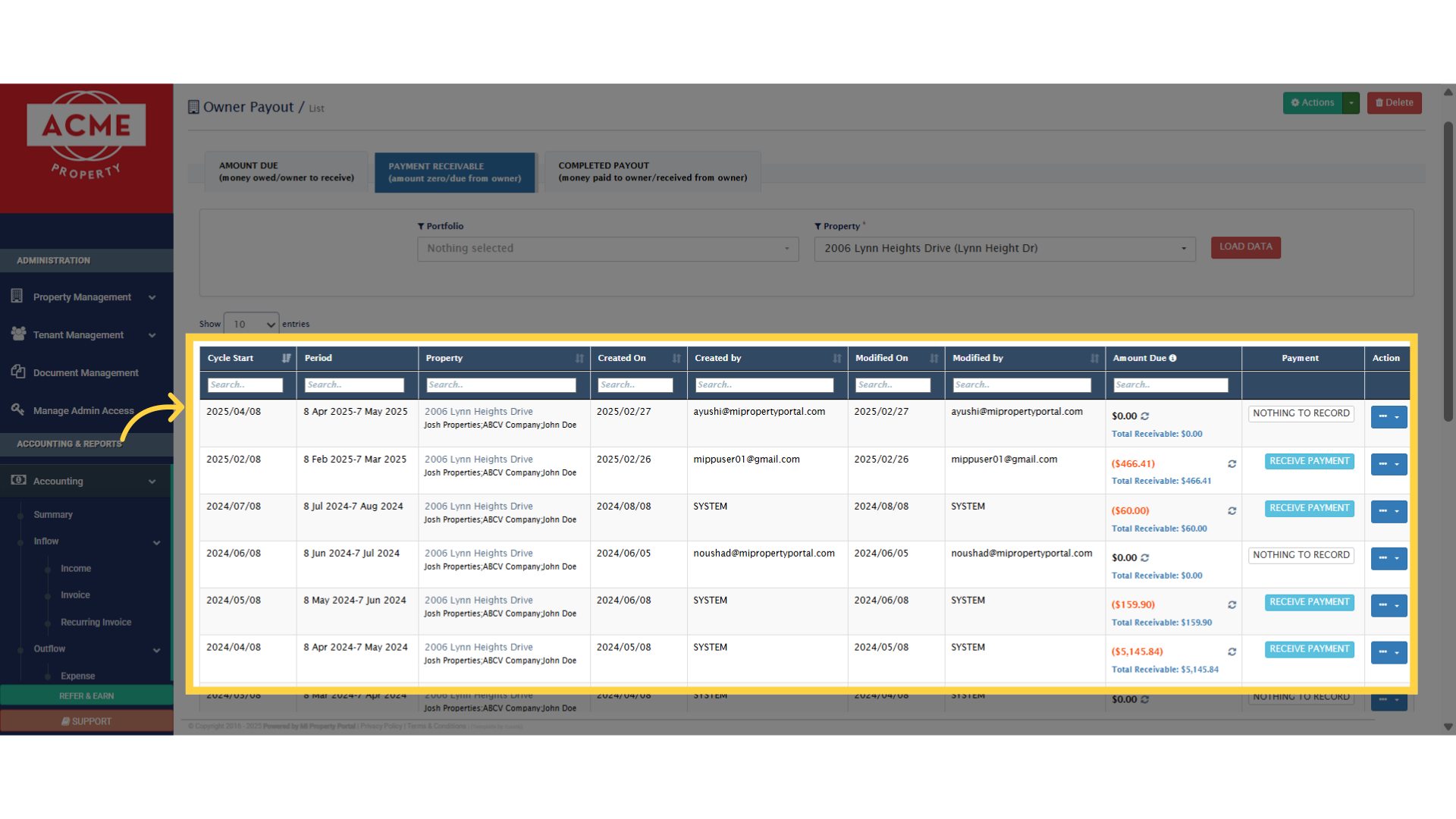1456x819 pixels.
Task: Open the Actions split dropdown arrow
Action: coord(1351,103)
